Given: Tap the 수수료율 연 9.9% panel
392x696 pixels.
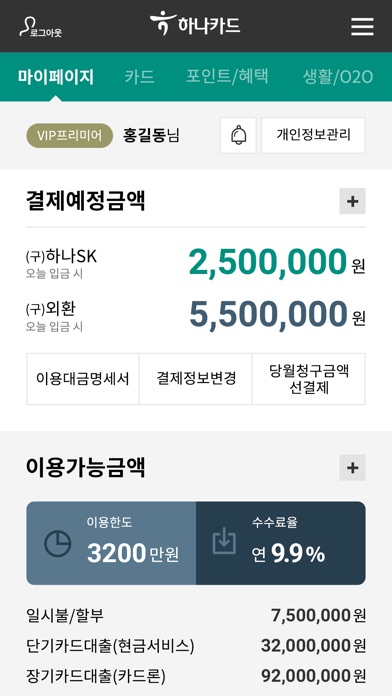Looking at the screenshot, I should 281,543.
